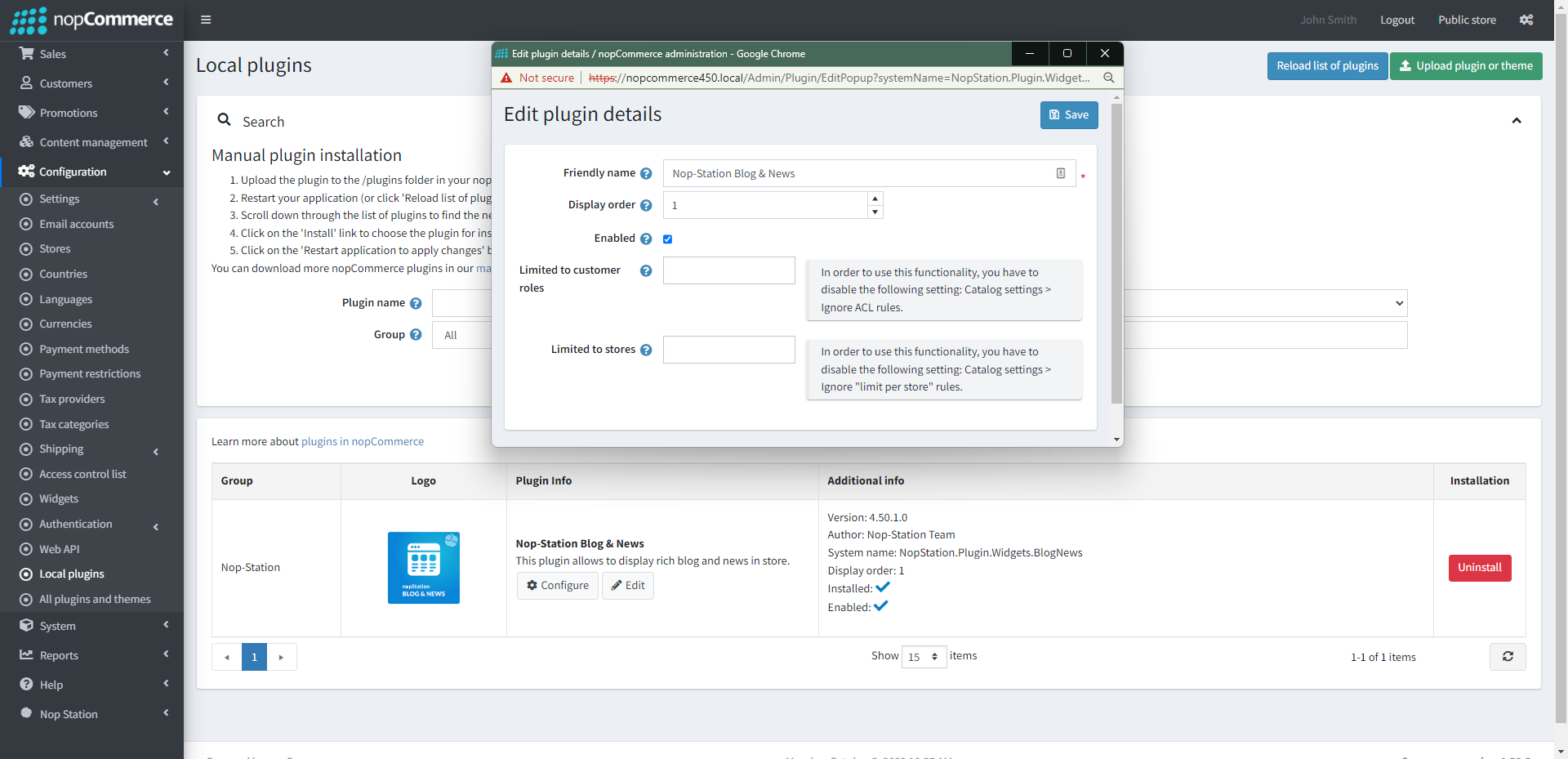Toggle the Enabled checkbox
Viewport: 1568px width, 759px height.
point(667,239)
